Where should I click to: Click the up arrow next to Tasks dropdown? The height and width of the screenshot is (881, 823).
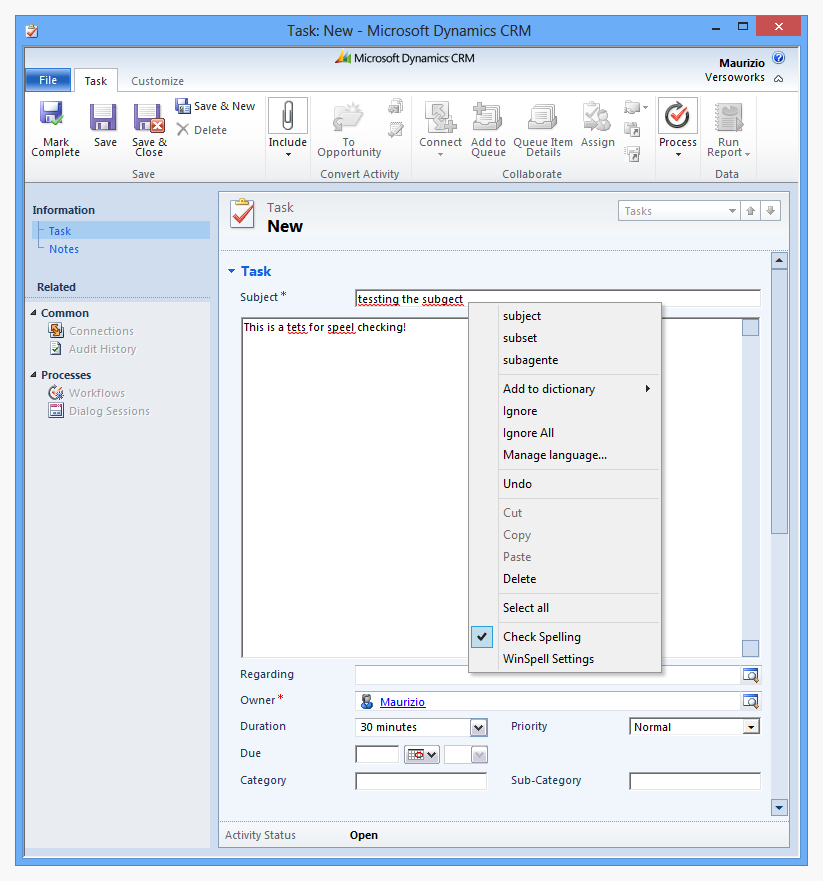click(751, 211)
